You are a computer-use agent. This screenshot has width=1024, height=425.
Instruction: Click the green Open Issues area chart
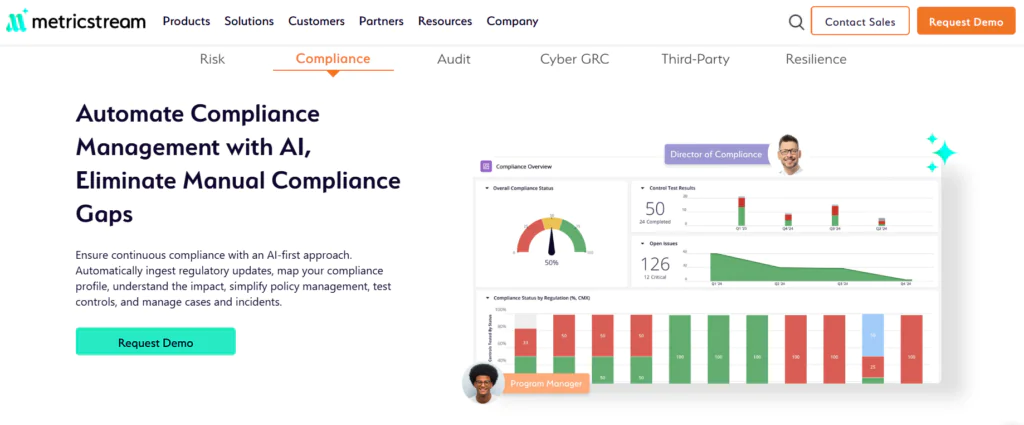tap(810, 267)
